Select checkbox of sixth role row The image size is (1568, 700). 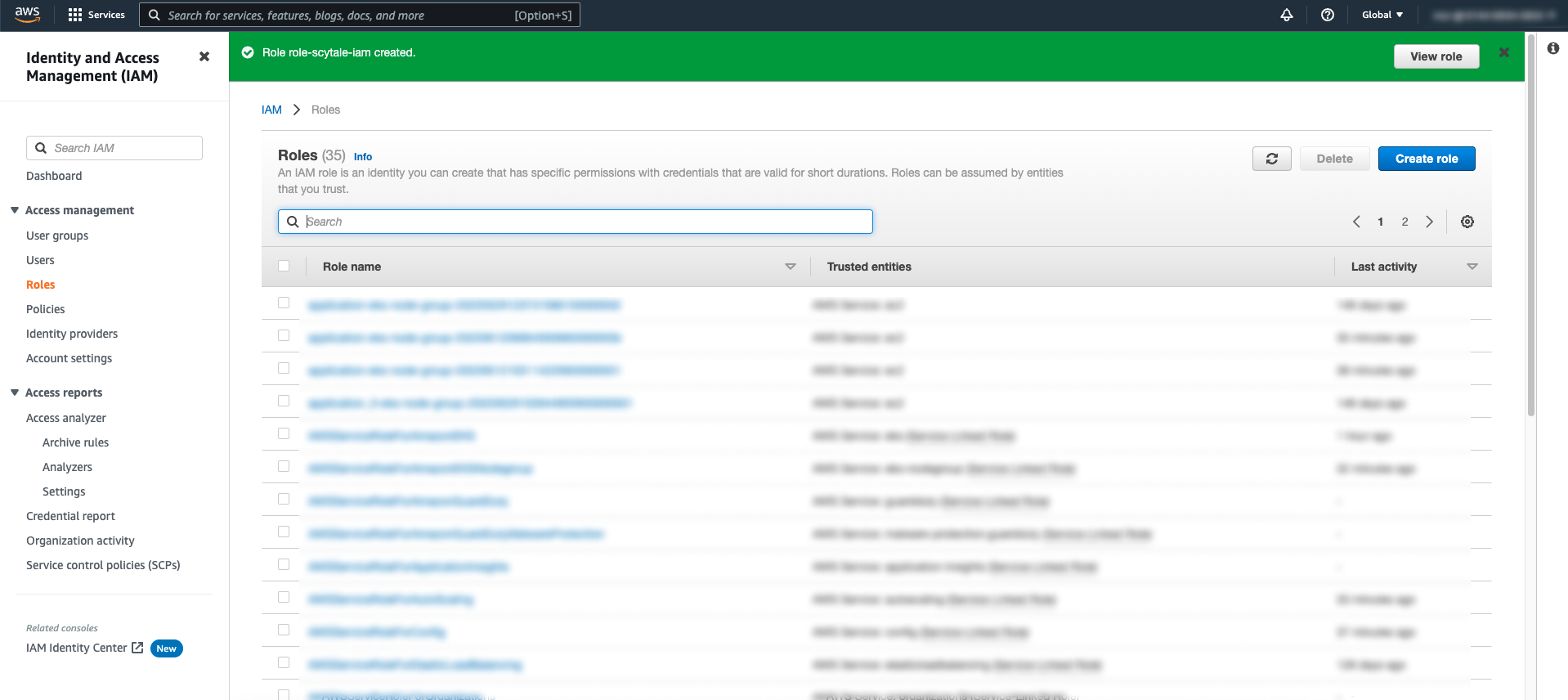click(284, 466)
